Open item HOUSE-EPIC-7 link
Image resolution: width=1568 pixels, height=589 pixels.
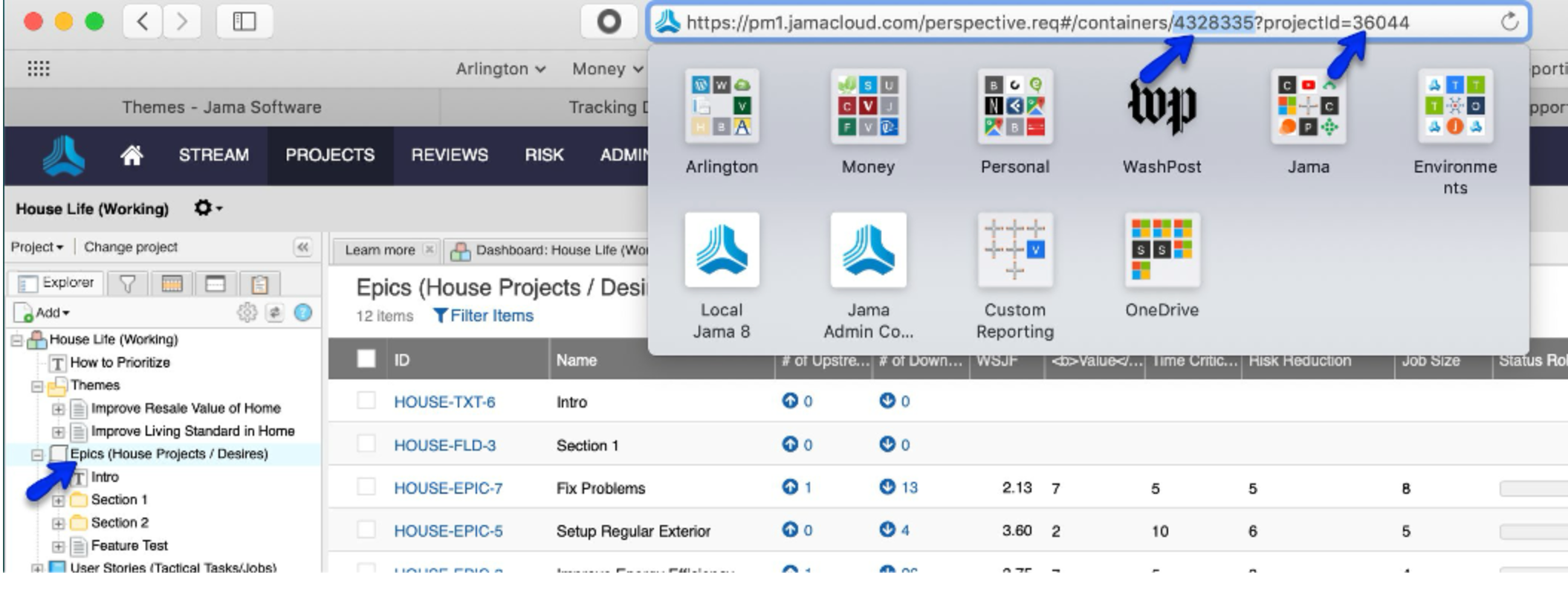click(x=448, y=488)
